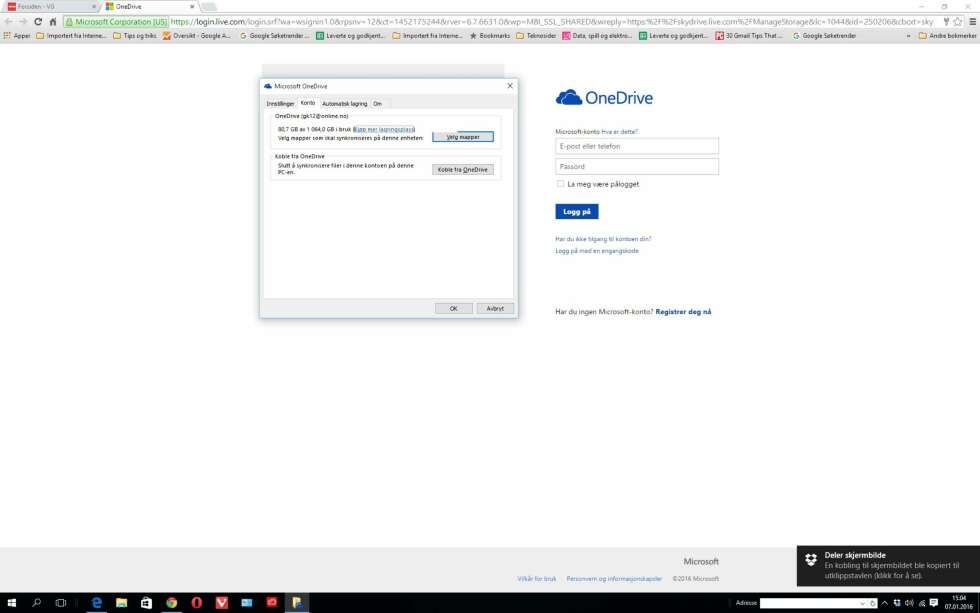Select the Konto tab

click(308, 103)
